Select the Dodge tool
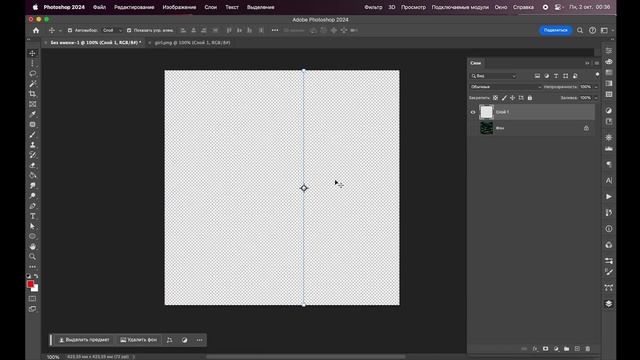The image size is (640, 360). pos(32,196)
